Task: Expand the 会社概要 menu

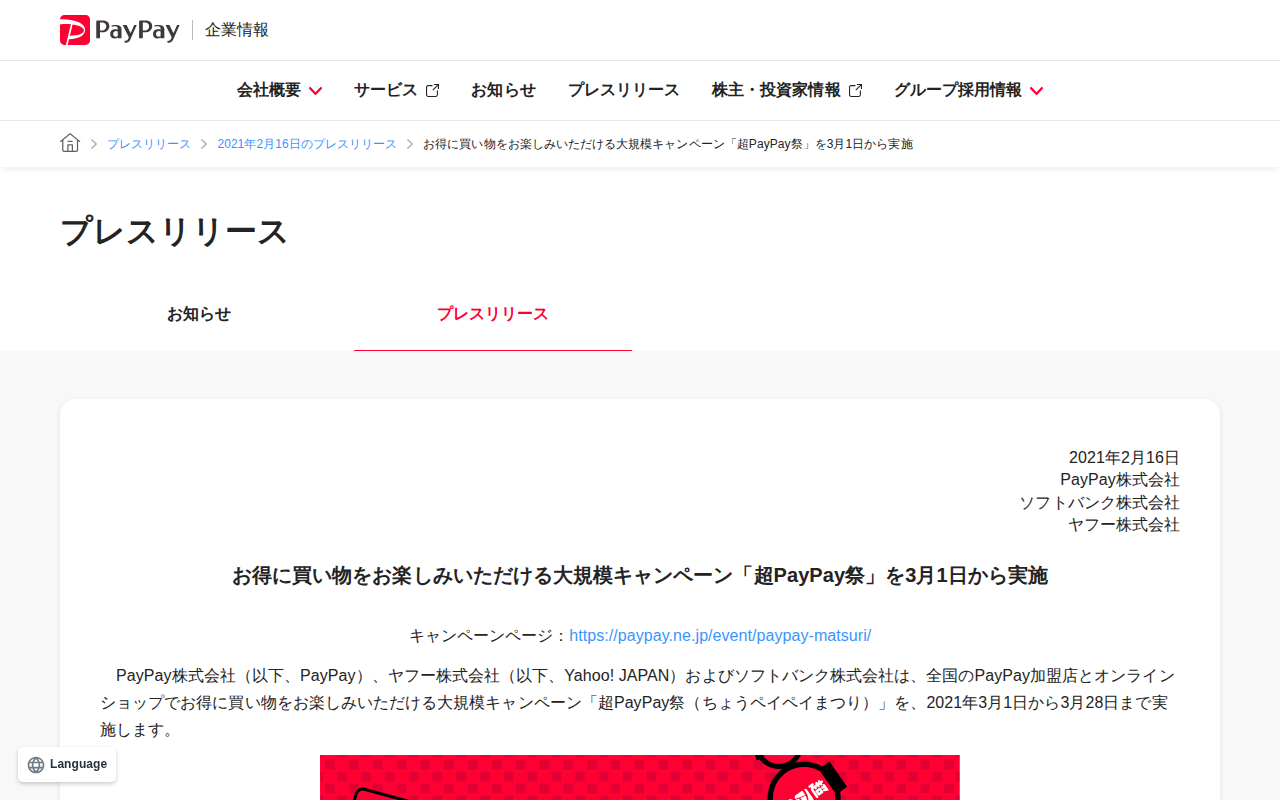Action: click(x=279, y=90)
